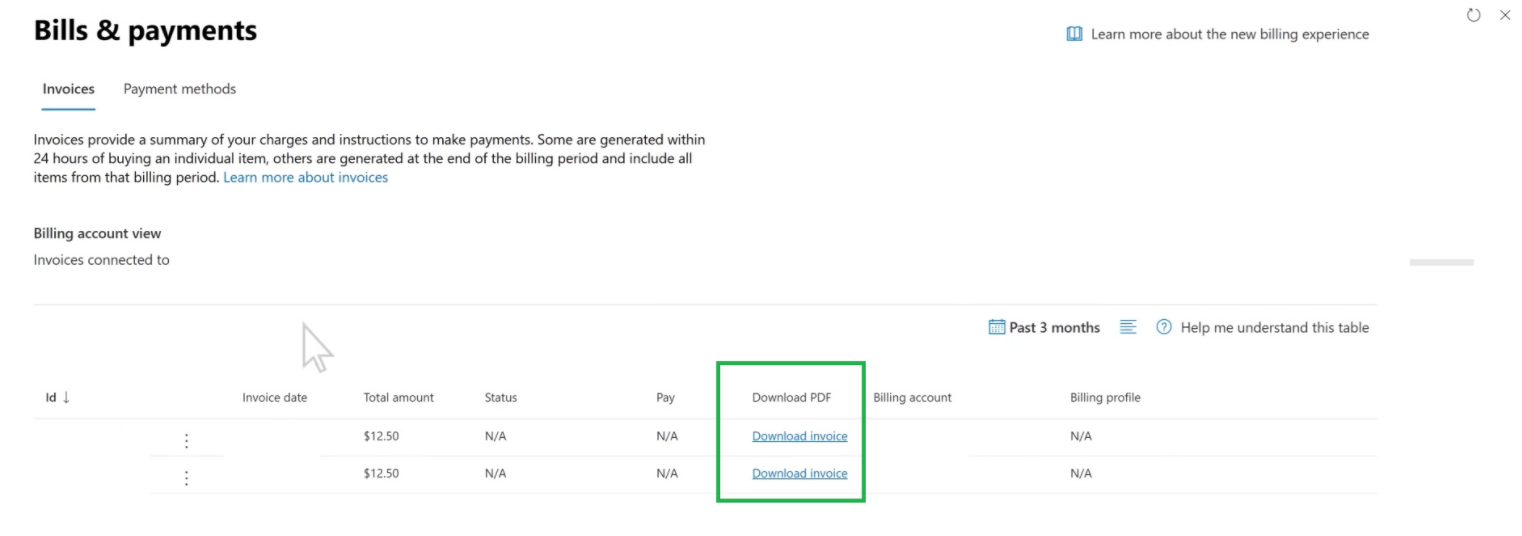1522x536 pixels.
Task: Click the calendar icon next to Past 3 months
Action: (x=996, y=327)
